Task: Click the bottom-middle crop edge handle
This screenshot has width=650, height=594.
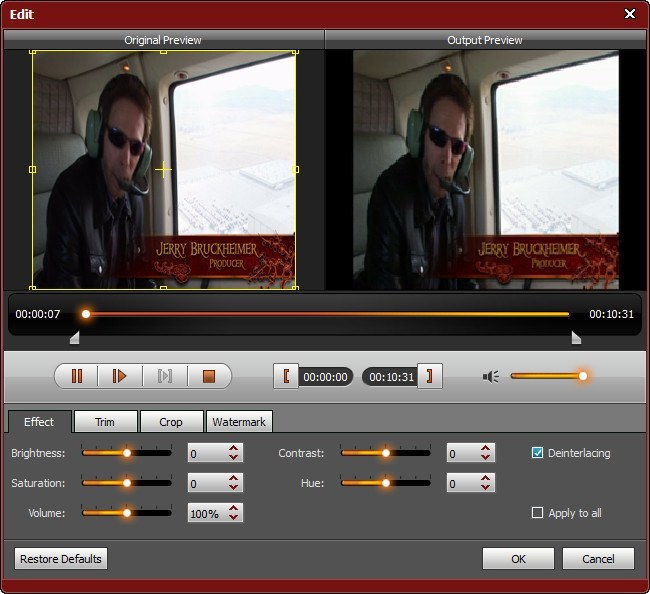Action: tap(163, 287)
